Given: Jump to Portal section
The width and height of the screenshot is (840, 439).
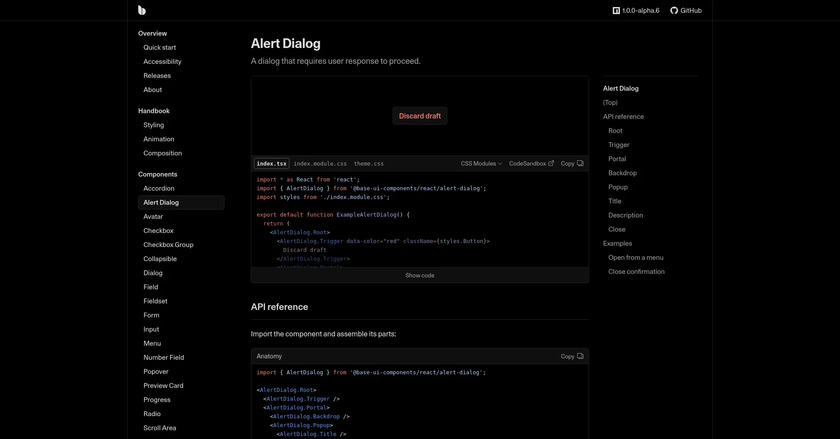Looking at the screenshot, I should click(x=617, y=159).
